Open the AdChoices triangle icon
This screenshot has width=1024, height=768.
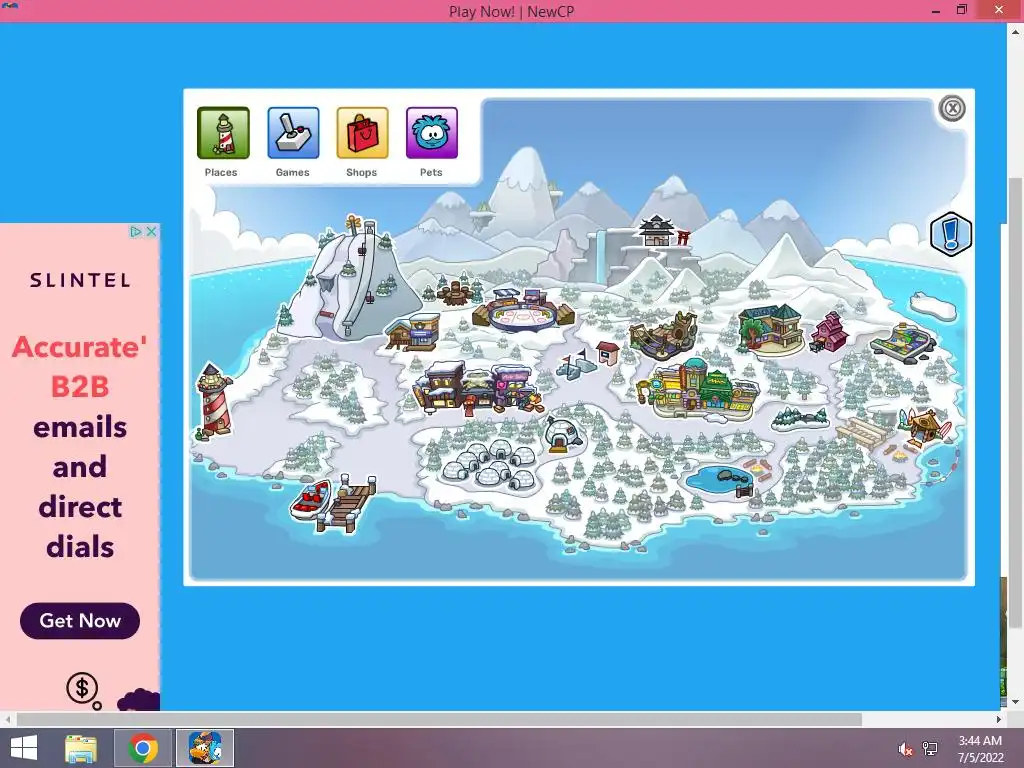pyautogui.click(x=136, y=232)
